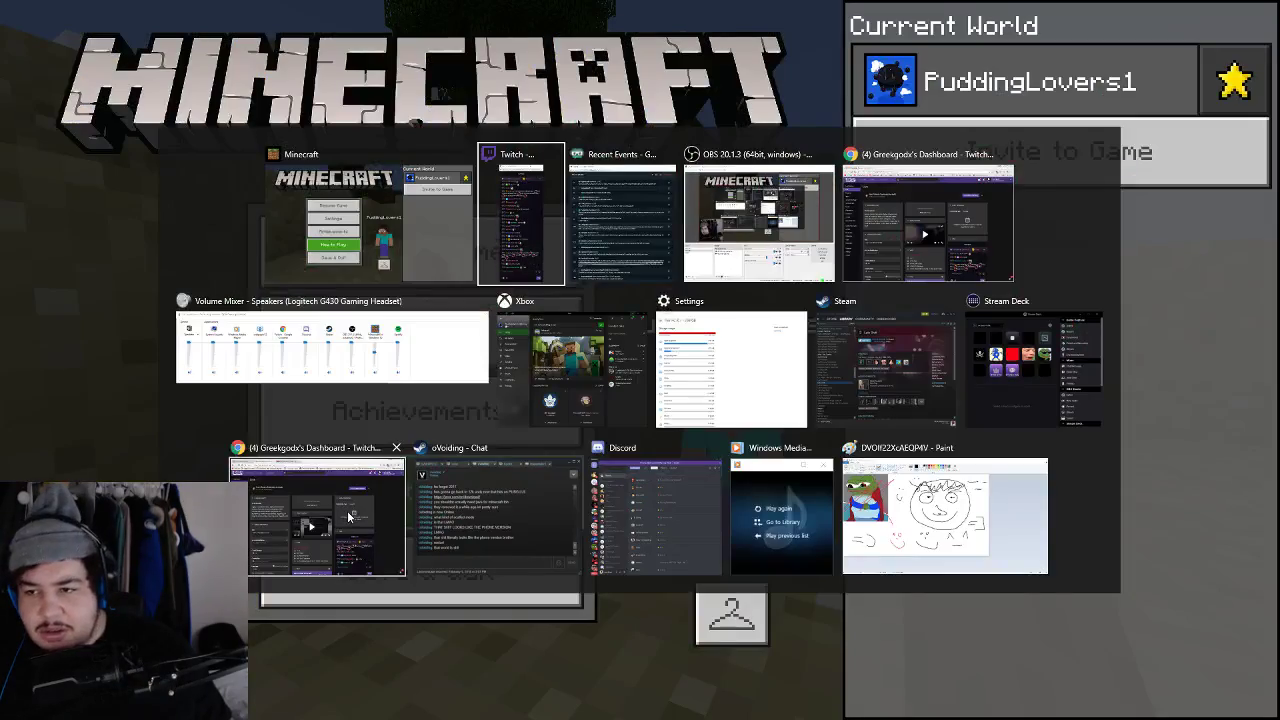
Task: Click the Chrome icon beside the OBS entry
Action: [850, 154]
